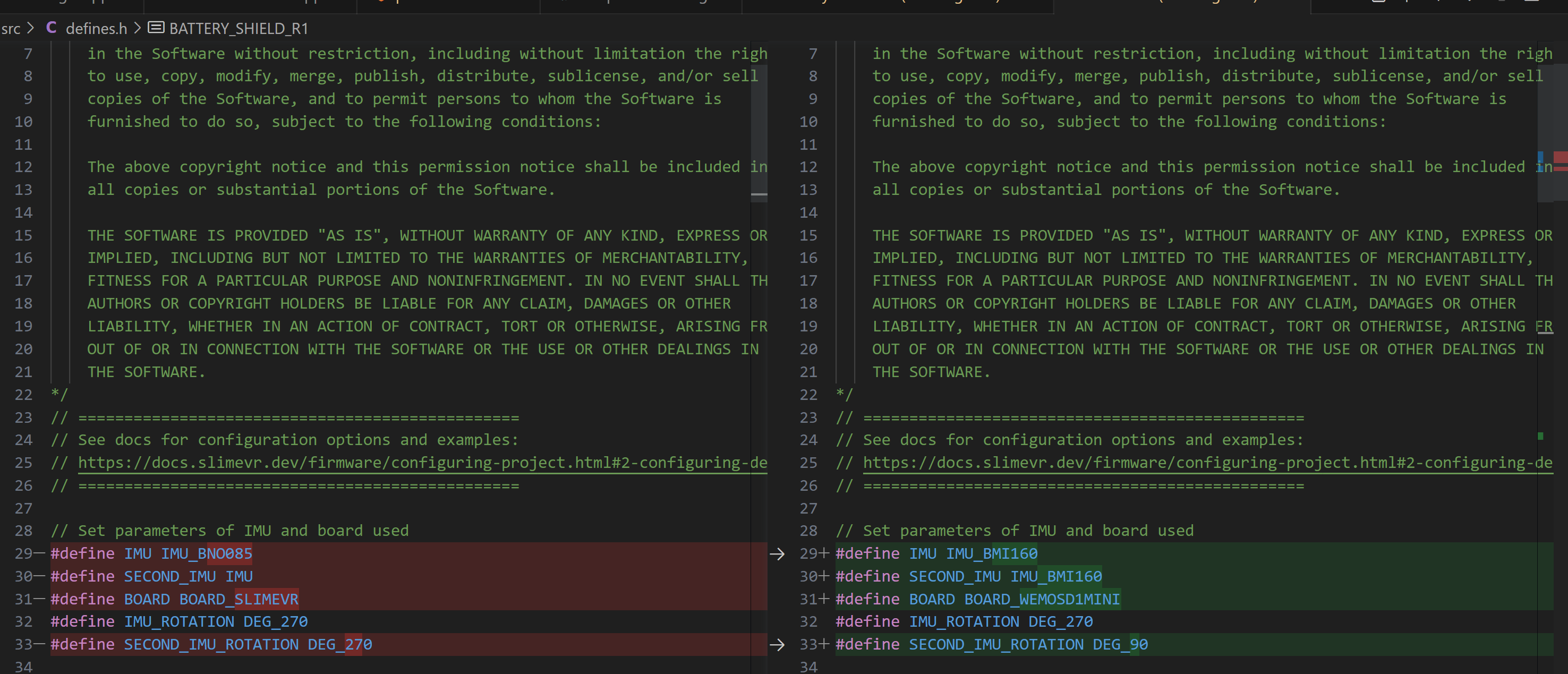This screenshot has height=674, width=1568.
Task: Click line number 31 in the right pane gutter
Action: point(808,599)
